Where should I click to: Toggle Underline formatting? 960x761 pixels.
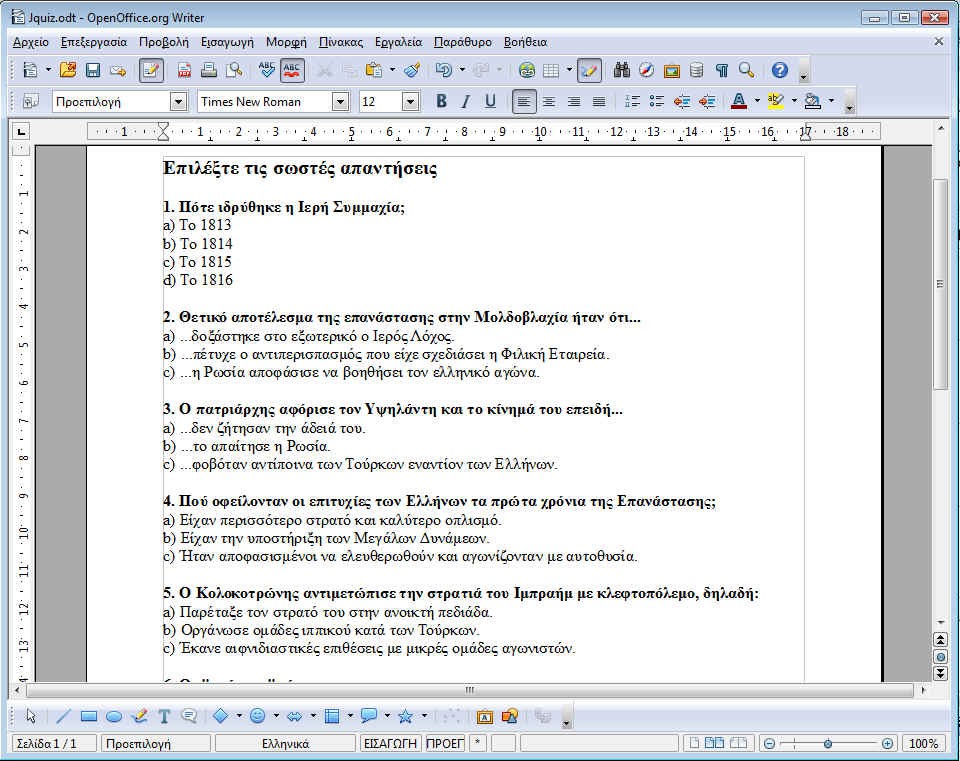[490, 101]
